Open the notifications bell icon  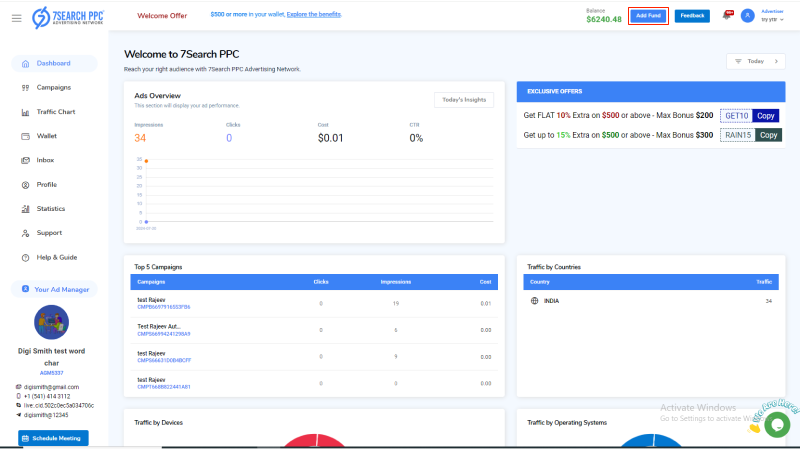pos(727,16)
